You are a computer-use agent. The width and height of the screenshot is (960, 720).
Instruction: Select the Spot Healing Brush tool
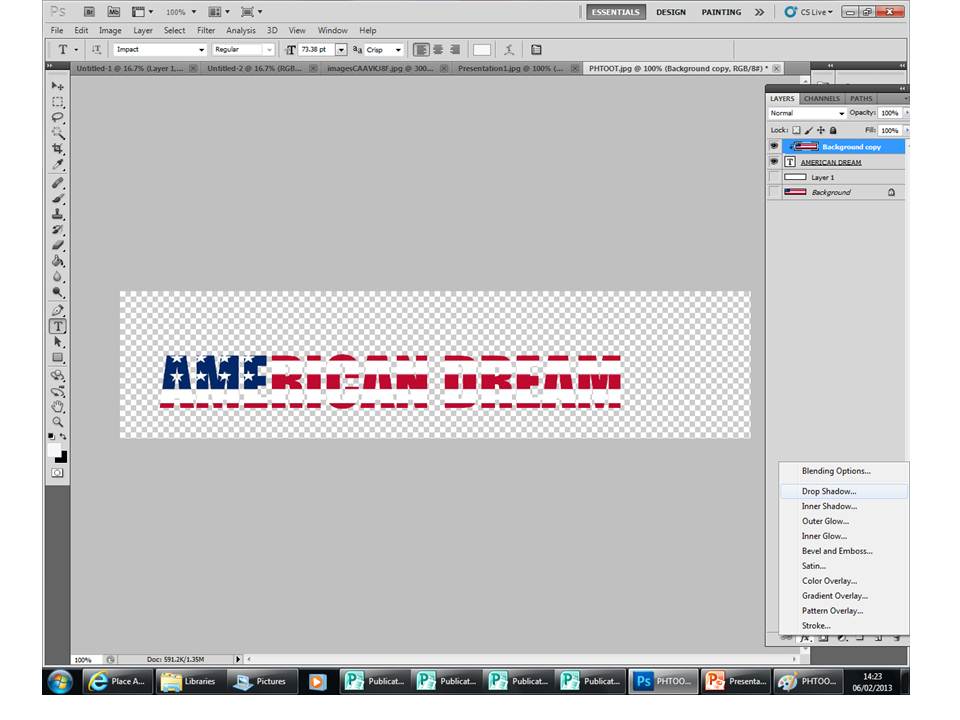coord(58,183)
